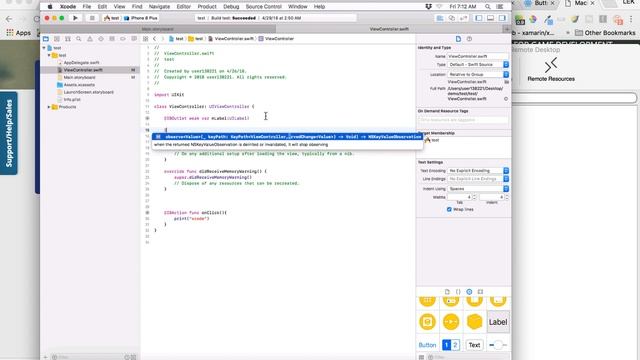
Task: Open the Navigate menu
Action: point(159,7)
